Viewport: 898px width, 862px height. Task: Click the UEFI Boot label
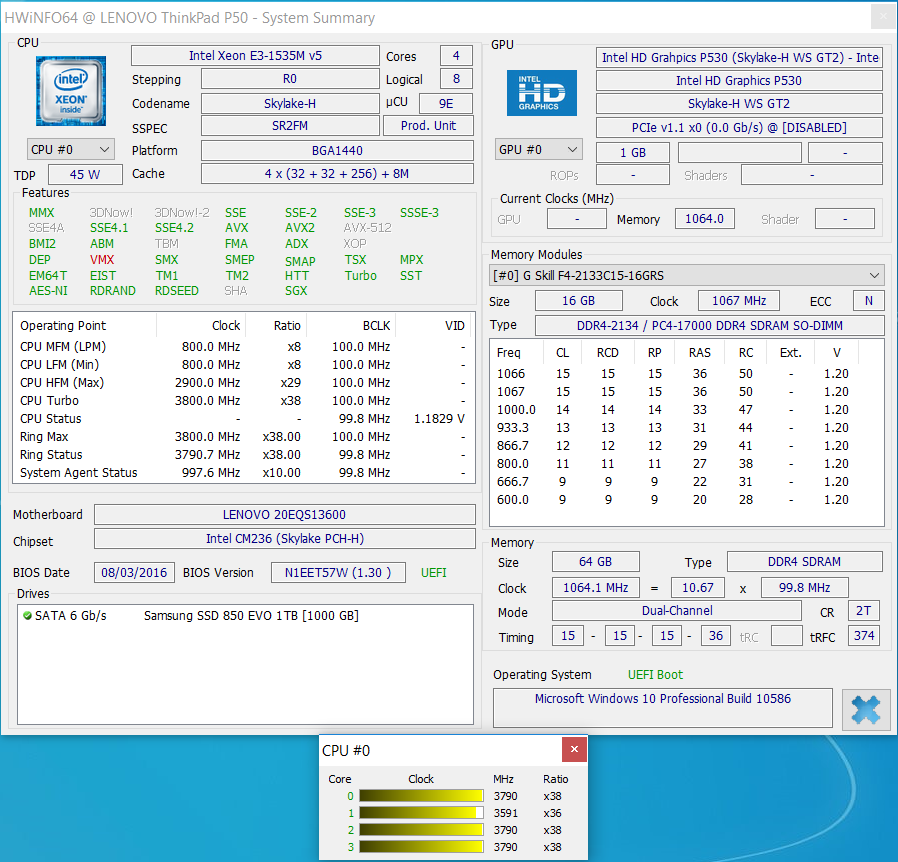pyautogui.click(x=655, y=675)
